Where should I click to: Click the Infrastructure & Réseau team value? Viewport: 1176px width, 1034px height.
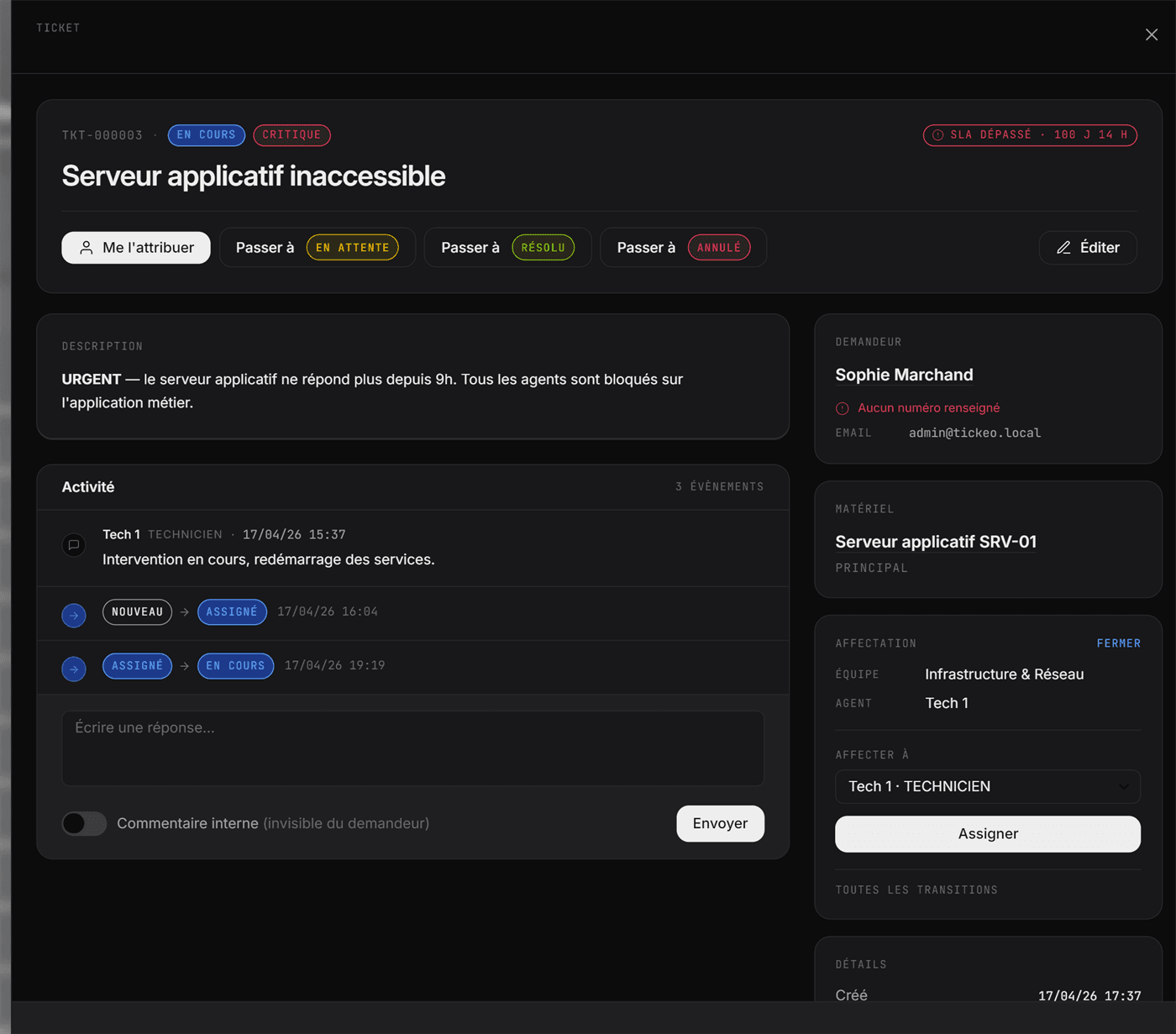tap(1004, 674)
